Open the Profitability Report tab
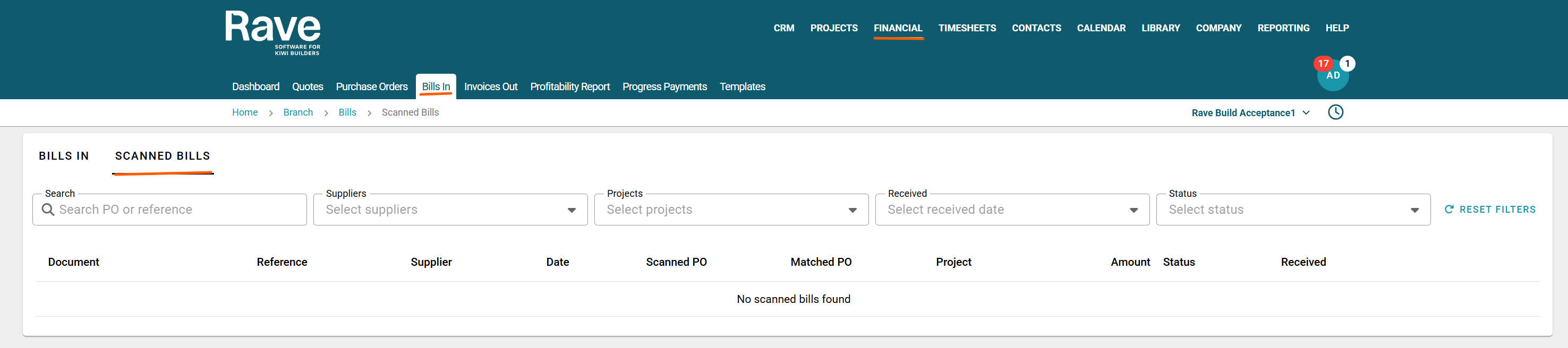The height and width of the screenshot is (348, 1568). tap(570, 86)
